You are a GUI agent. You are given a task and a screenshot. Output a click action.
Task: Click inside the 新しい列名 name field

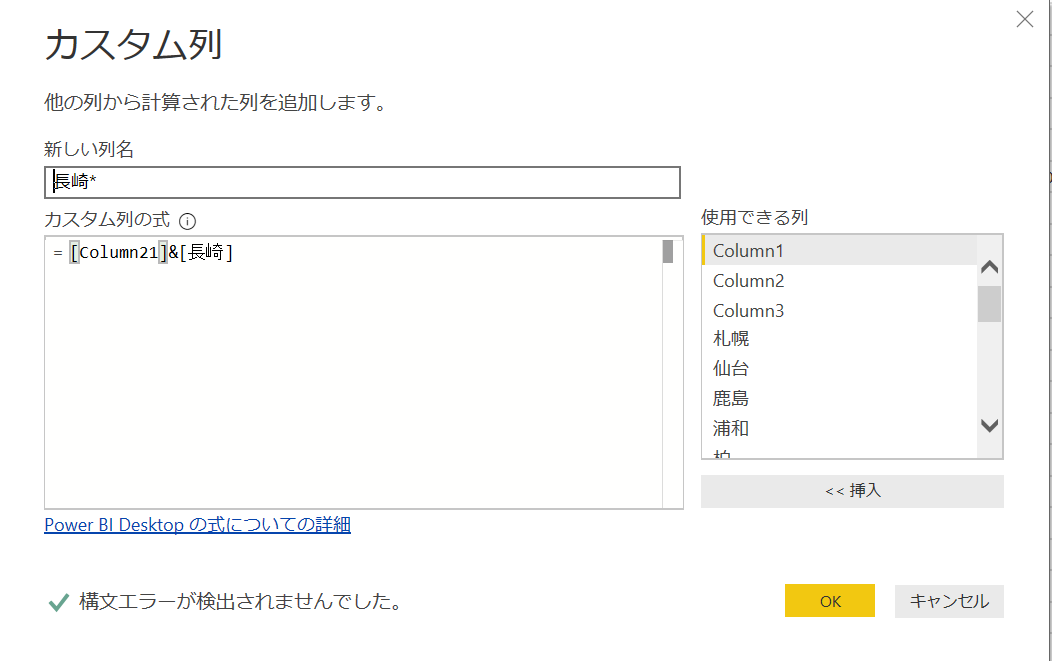click(360, 182)
